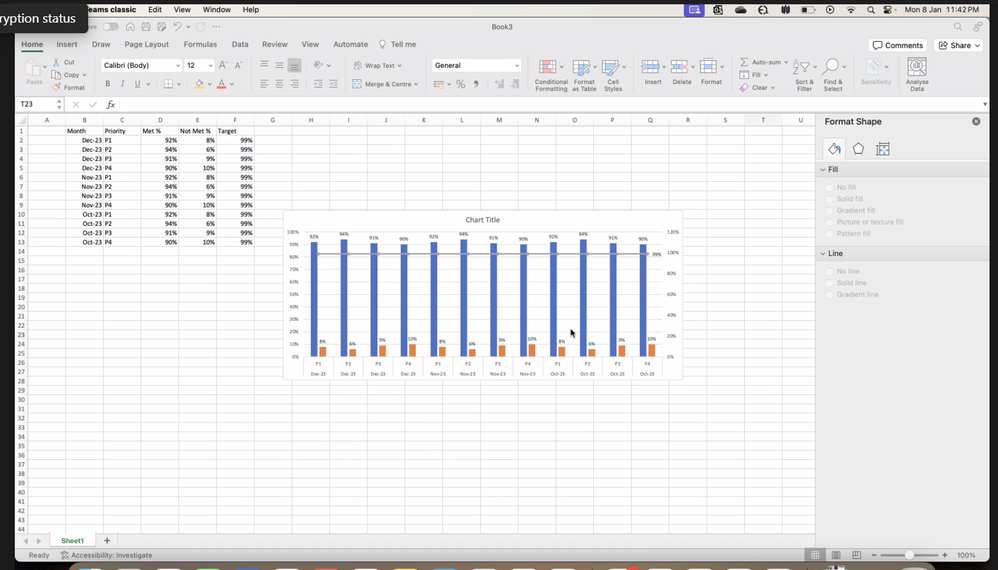Open Conditional Formatting

click(x=551, y=76)
